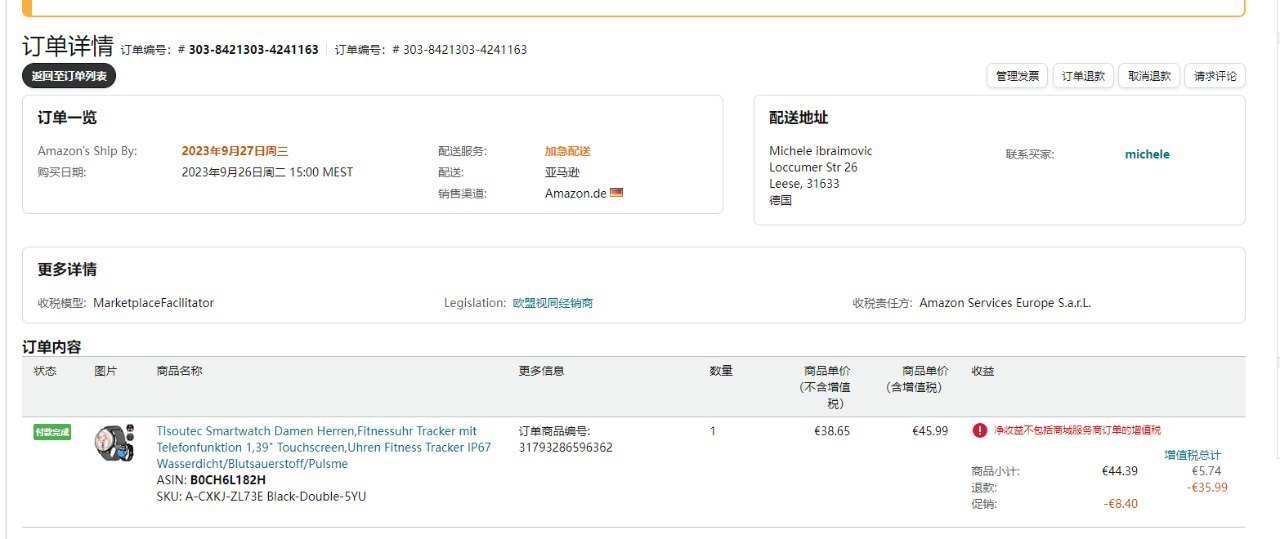Click the German flag icon beside Amazon.de

(x=617, y=192)
